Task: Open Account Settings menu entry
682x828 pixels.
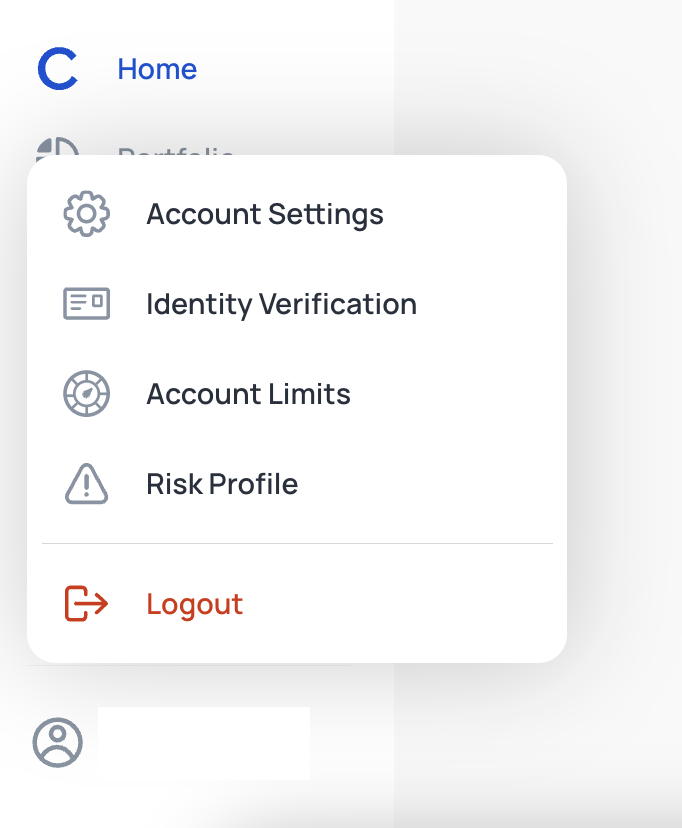Action: tap(265, 214)
